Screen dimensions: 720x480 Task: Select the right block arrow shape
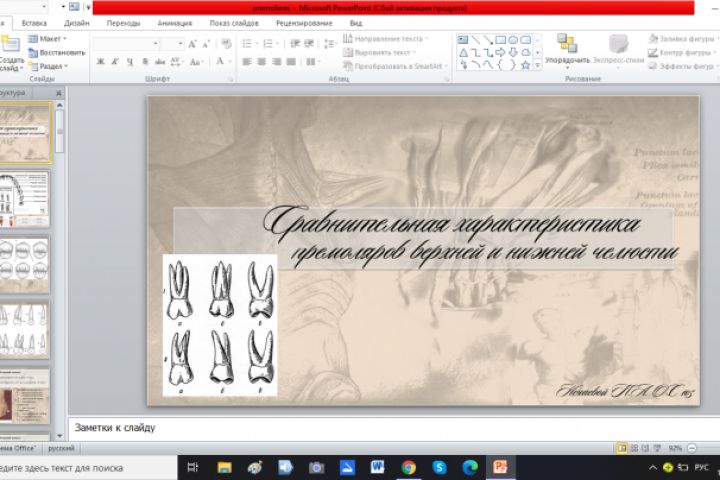(501, 52)
